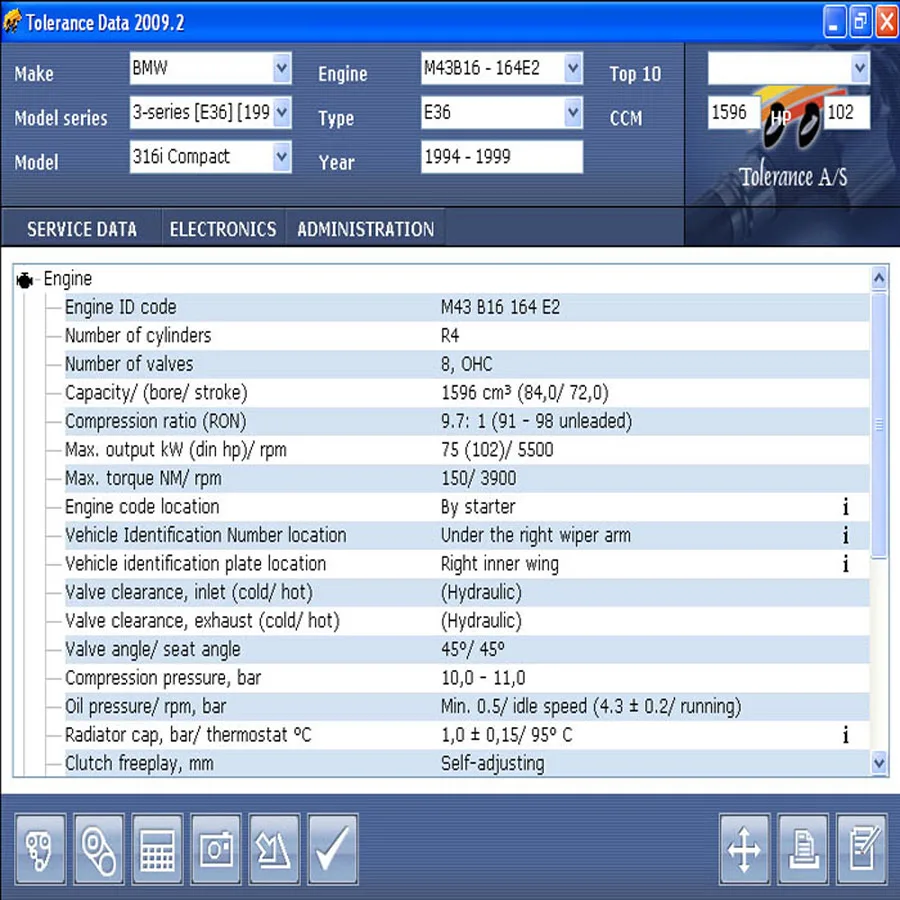Select the Compression ratio (RON) row
The height and width of the screenshot is (900, 900).
pyautogui.click(x=467, y=421)
